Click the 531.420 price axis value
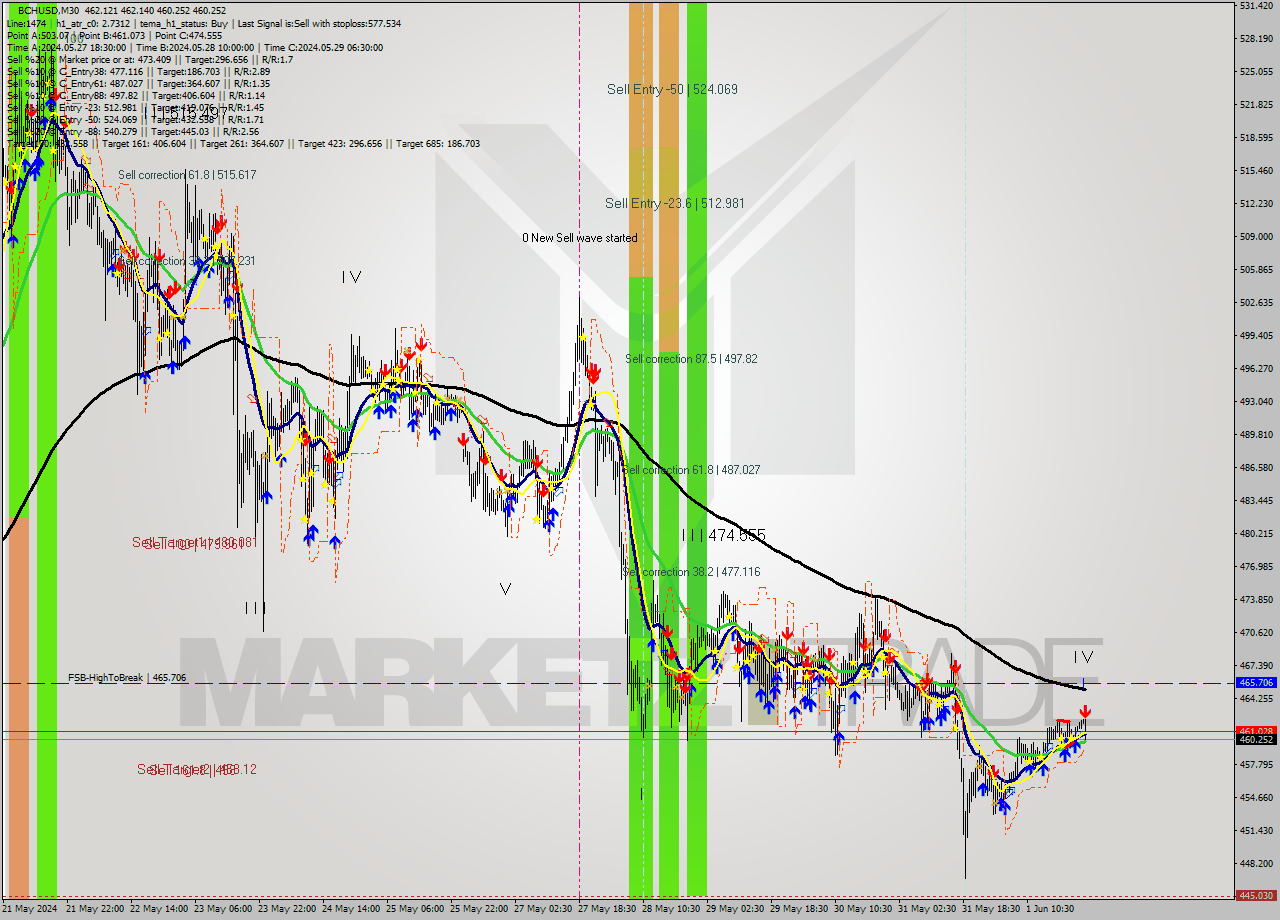The height and width of the screenshot is (920, 1280). tap(1255, 6)
